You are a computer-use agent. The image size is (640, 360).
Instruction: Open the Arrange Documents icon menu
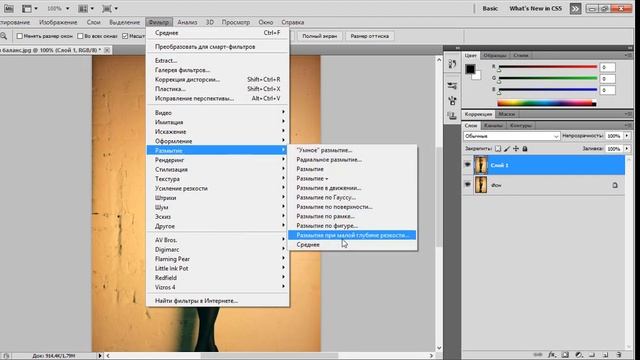[86, 8]
